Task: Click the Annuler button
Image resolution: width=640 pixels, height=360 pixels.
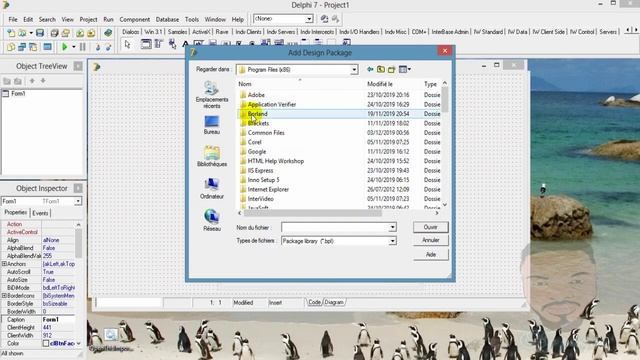Action: [430, 240]
